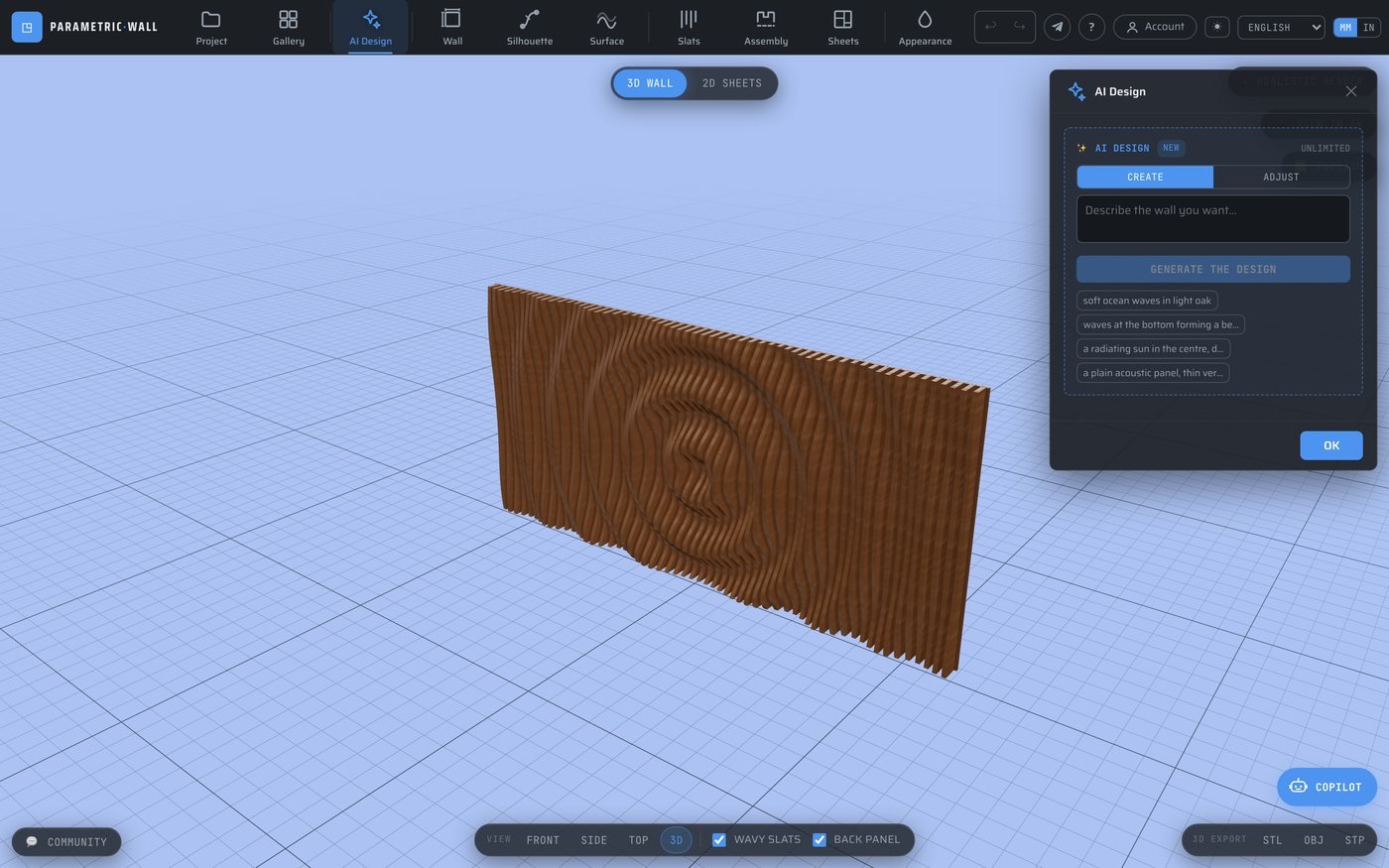This screenshot has width=1389, height=868.
Task: Open the Assembly tool
Action: (766, 28)
